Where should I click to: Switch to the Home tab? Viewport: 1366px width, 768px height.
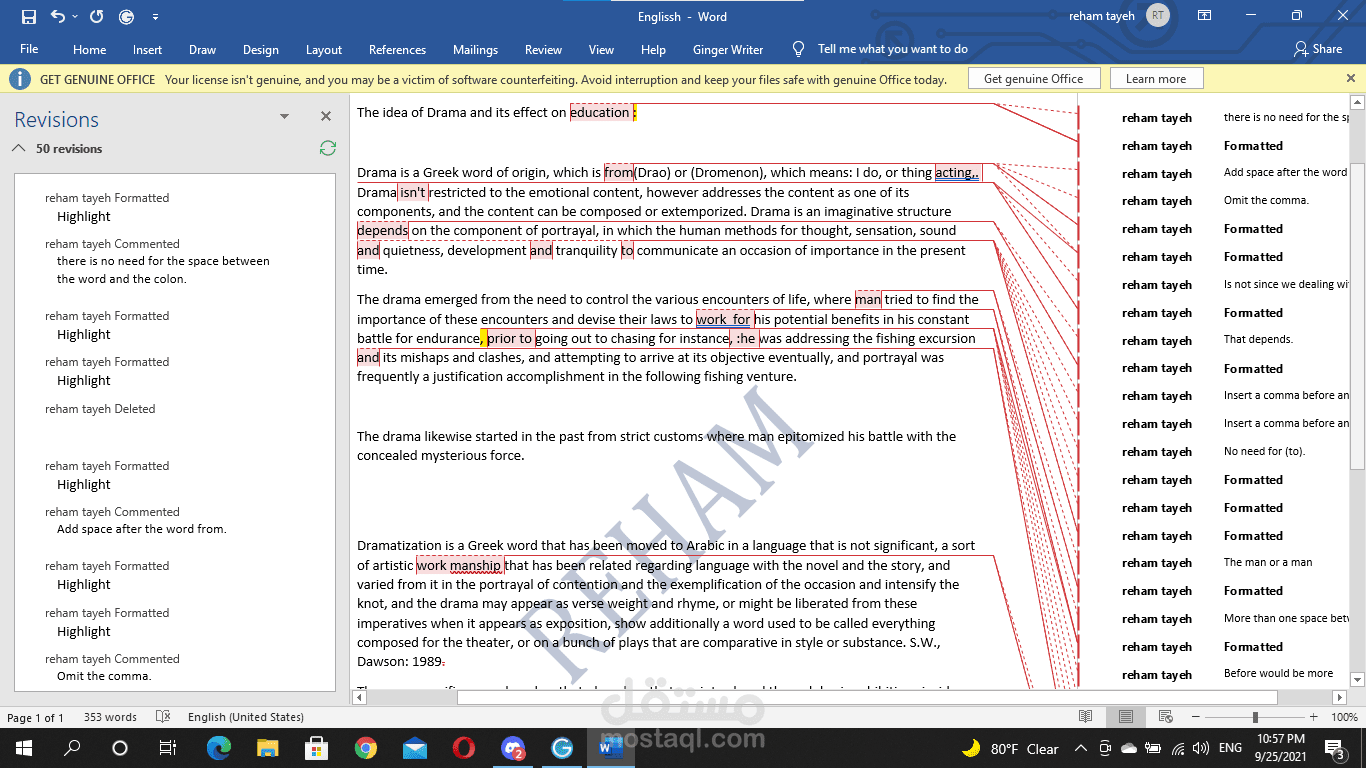point(89,49)
